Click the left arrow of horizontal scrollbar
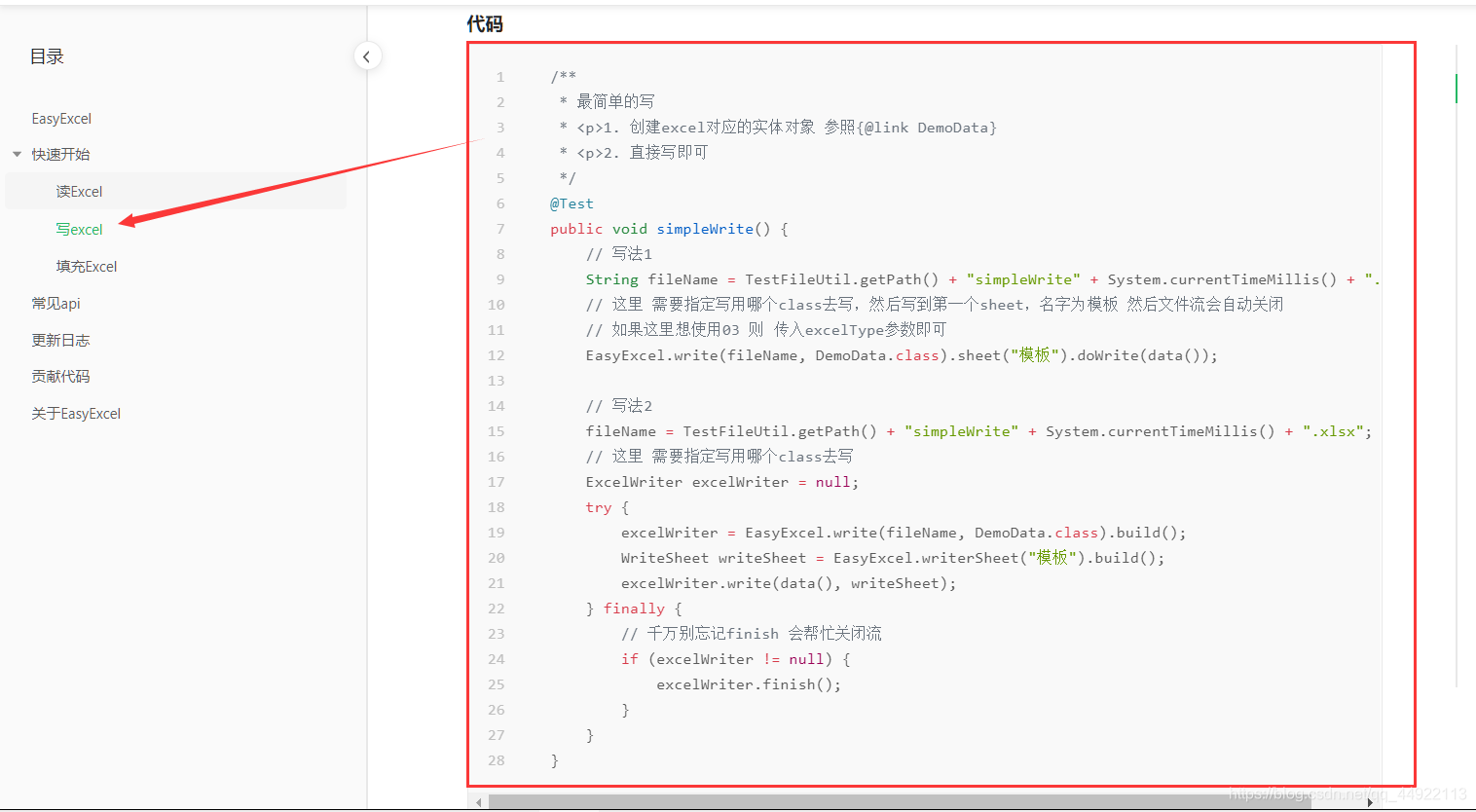This screenshot has height=812, width=1476. tap(478, 802)
